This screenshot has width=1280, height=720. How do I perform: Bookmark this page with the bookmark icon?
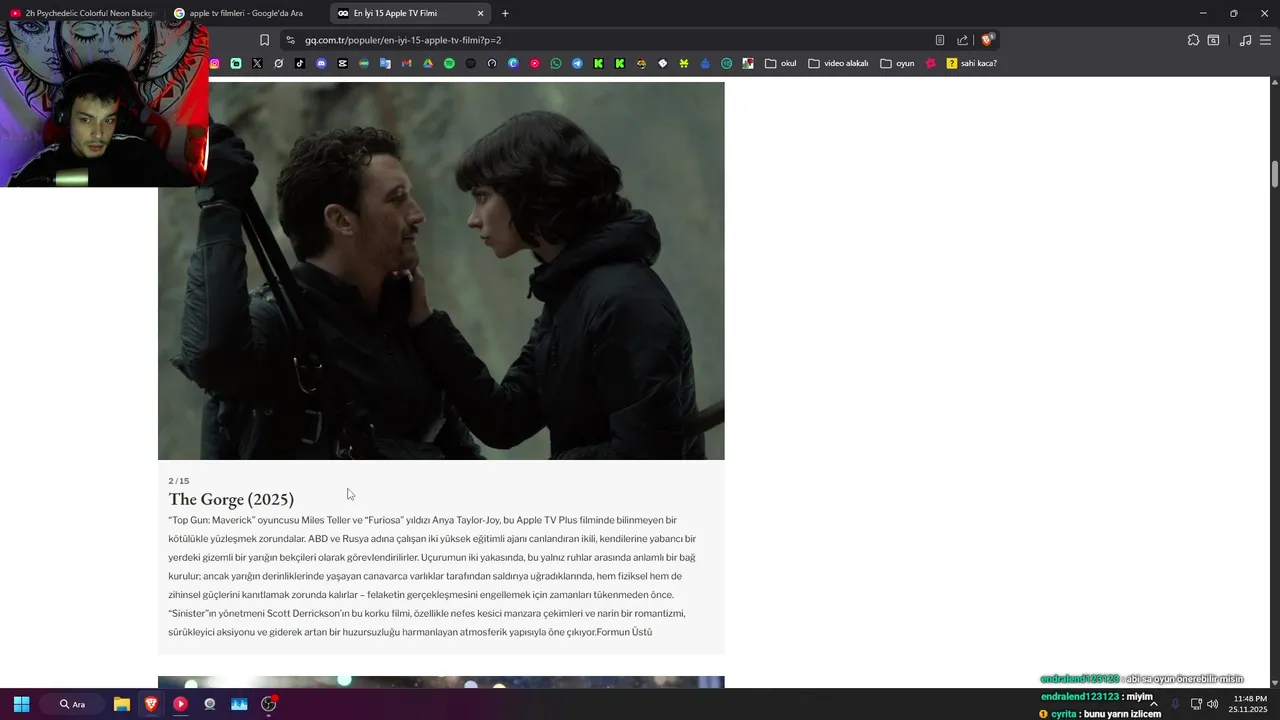(264, 40)
